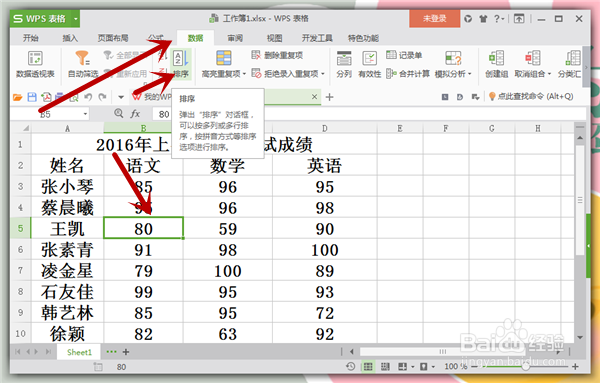The image size is (600, 383).
Task: Click the save disk icon
Action: click(x=32, y=97)
